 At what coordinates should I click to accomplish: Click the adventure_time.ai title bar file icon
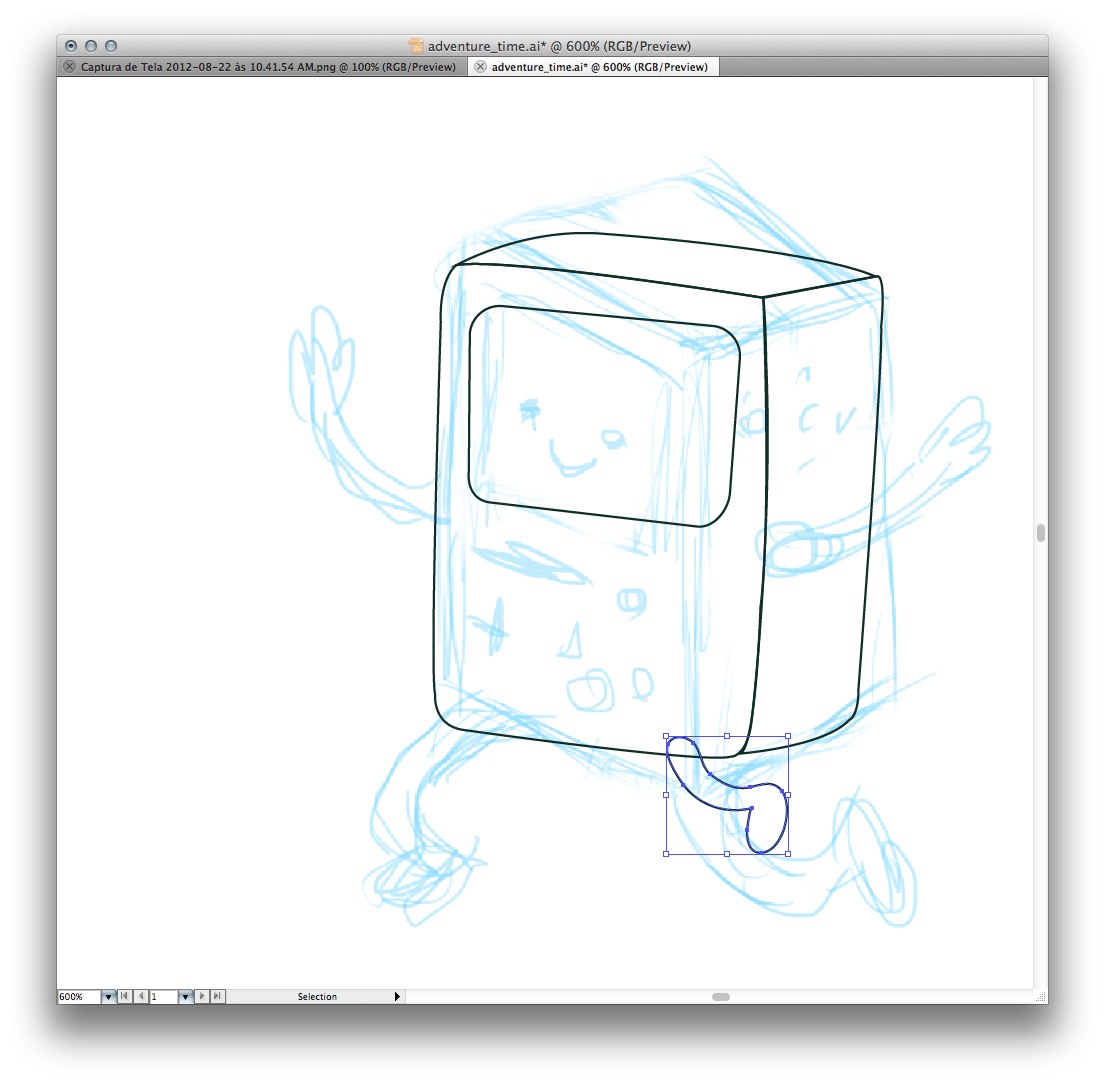[417, 46]
